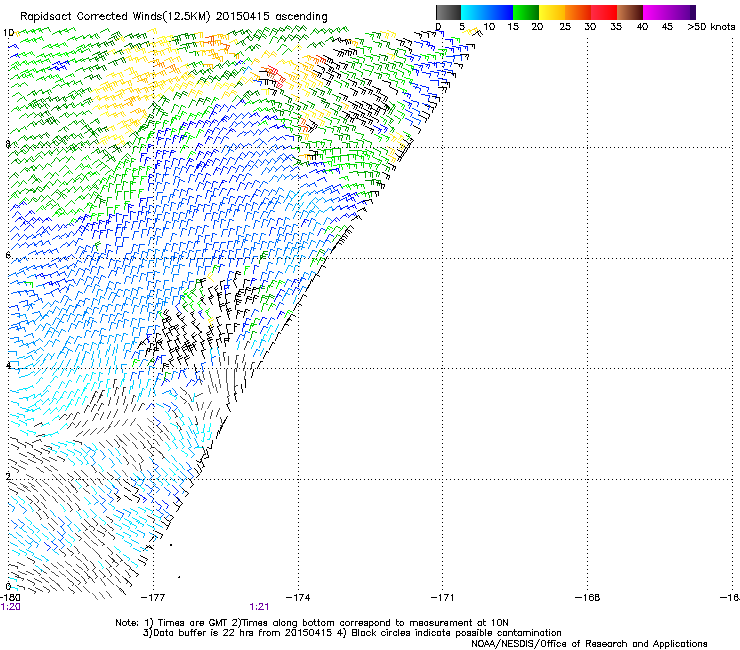Click the latitude 10 axis label
The height and width of the screenshot is (650, 740).
pyautogui.click(x=8, y=33)
